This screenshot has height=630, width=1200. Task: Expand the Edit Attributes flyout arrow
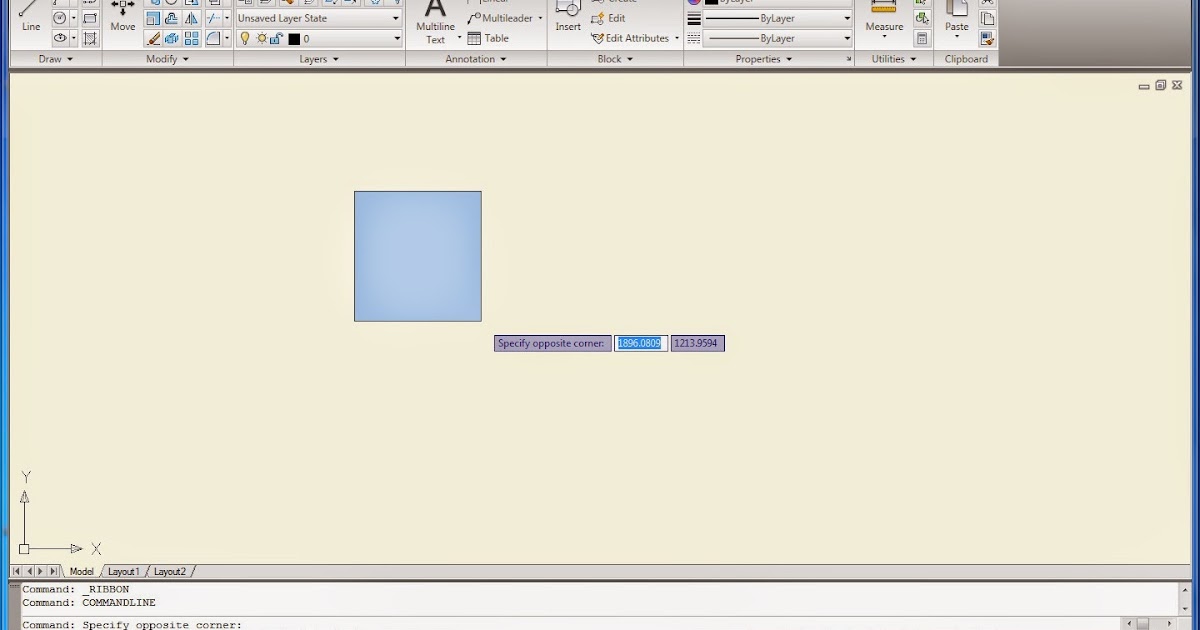677,38
